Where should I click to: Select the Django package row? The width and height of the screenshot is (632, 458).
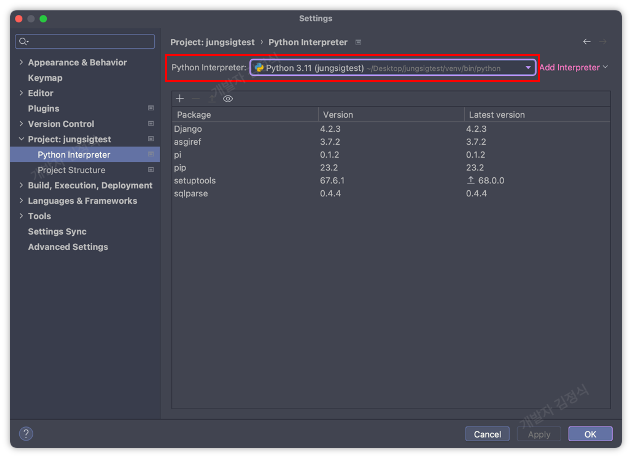pos(391,129)
